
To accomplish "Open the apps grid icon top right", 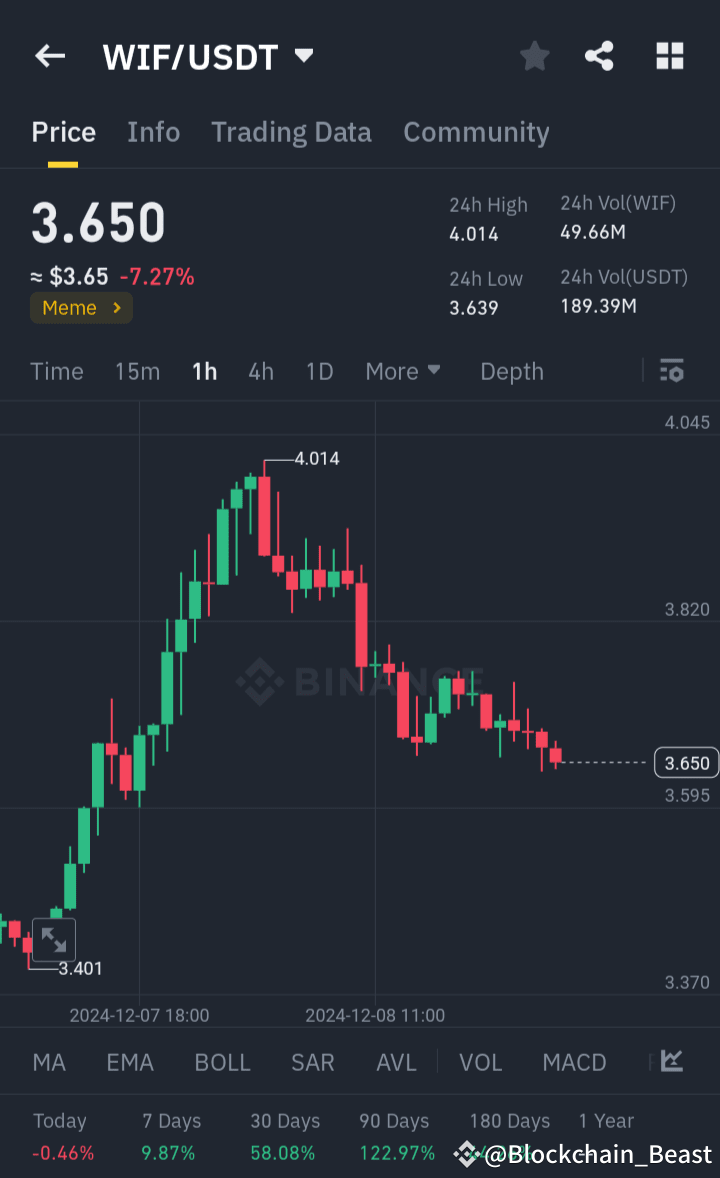I will [668, 56].
